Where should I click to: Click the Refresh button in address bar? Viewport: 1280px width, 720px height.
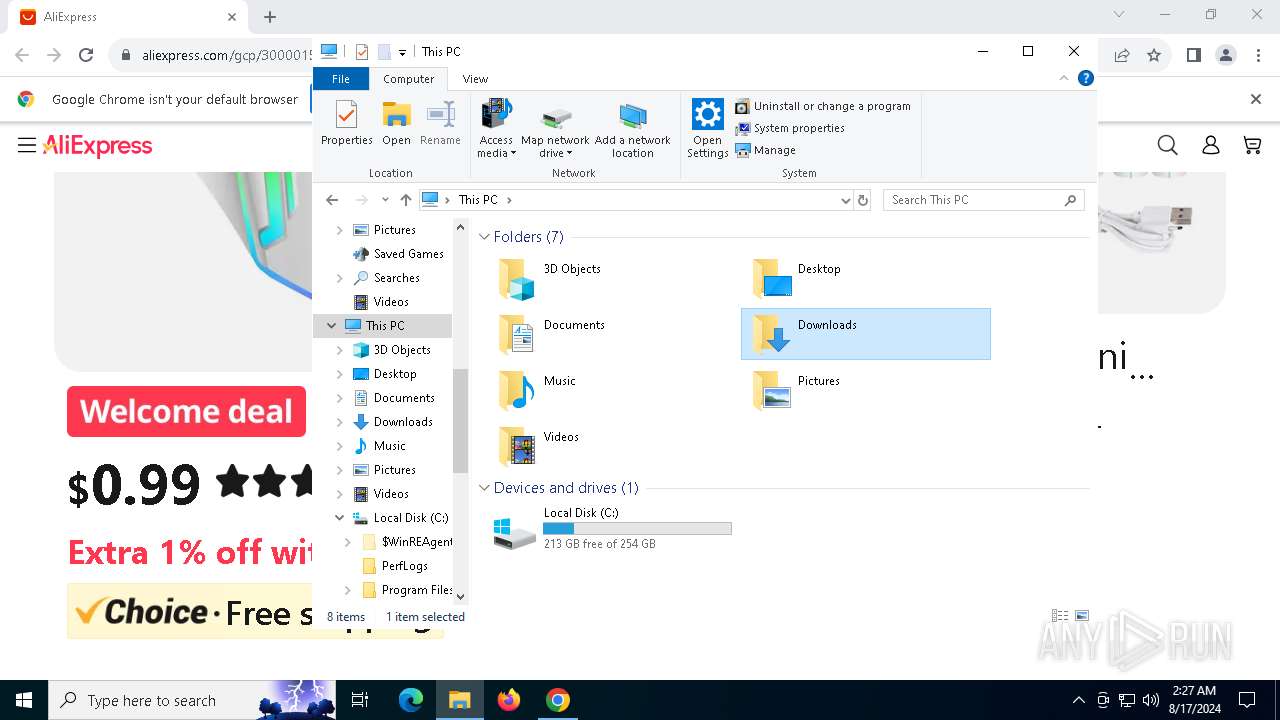point(863,200)
